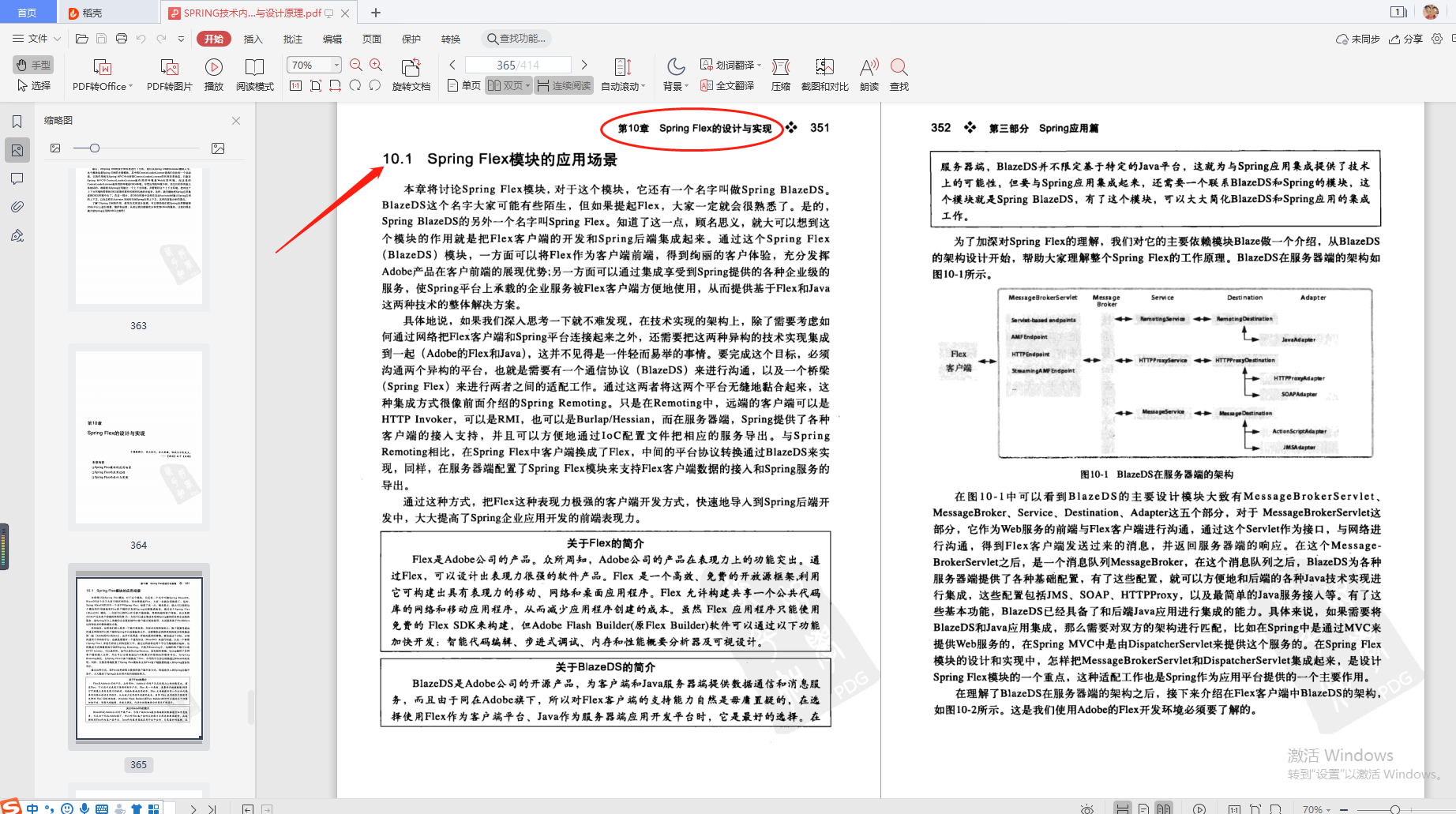Click fit page icon in toolbar
The image size is (1456, 814).
[x=316, y=85]
